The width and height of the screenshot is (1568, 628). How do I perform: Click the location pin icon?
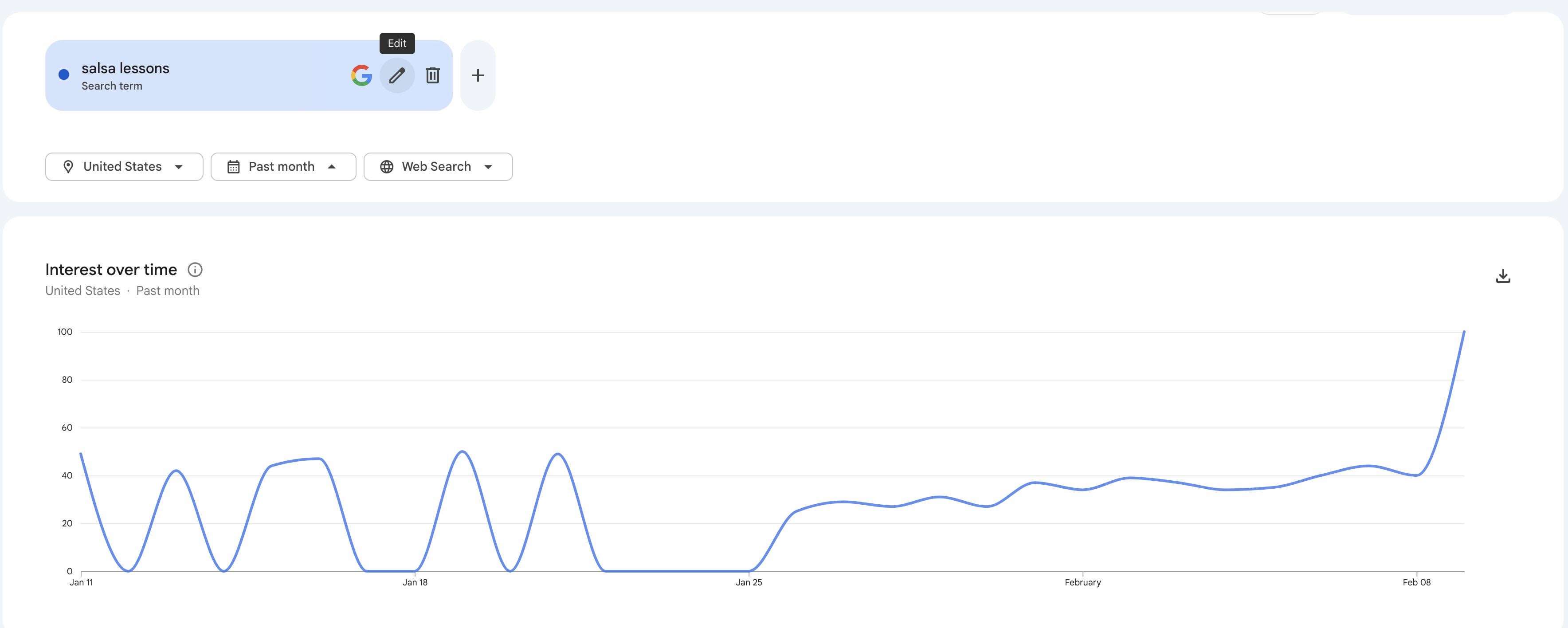68,167
